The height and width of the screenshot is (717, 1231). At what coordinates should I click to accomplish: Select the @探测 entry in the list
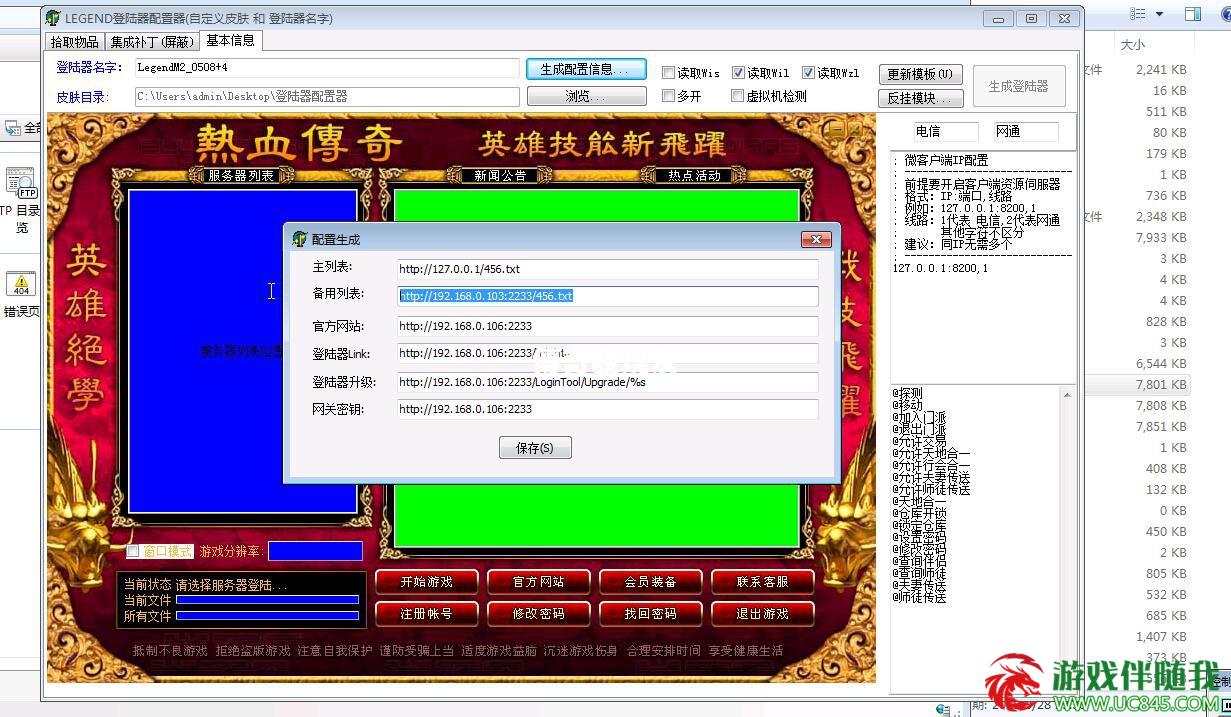[x=908, y=393]
